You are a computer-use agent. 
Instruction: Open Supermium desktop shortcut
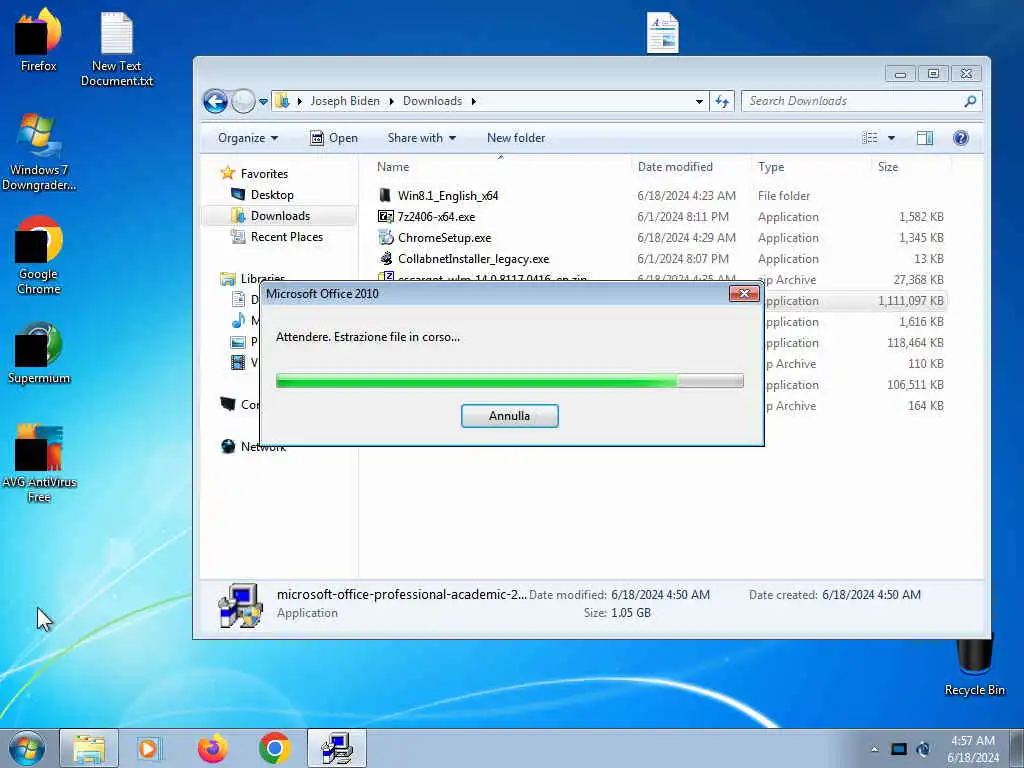pyautogui.click(x=39, y=353)
